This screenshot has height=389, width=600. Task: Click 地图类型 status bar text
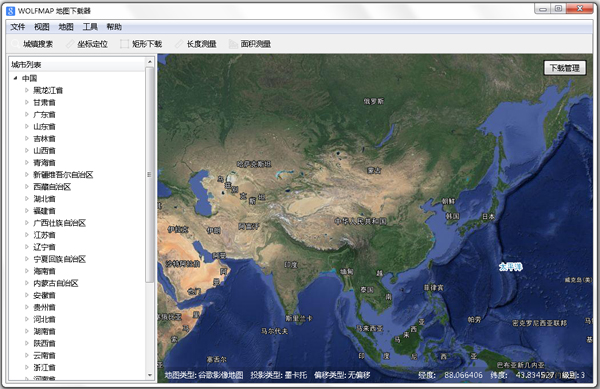tap(204, 375)
